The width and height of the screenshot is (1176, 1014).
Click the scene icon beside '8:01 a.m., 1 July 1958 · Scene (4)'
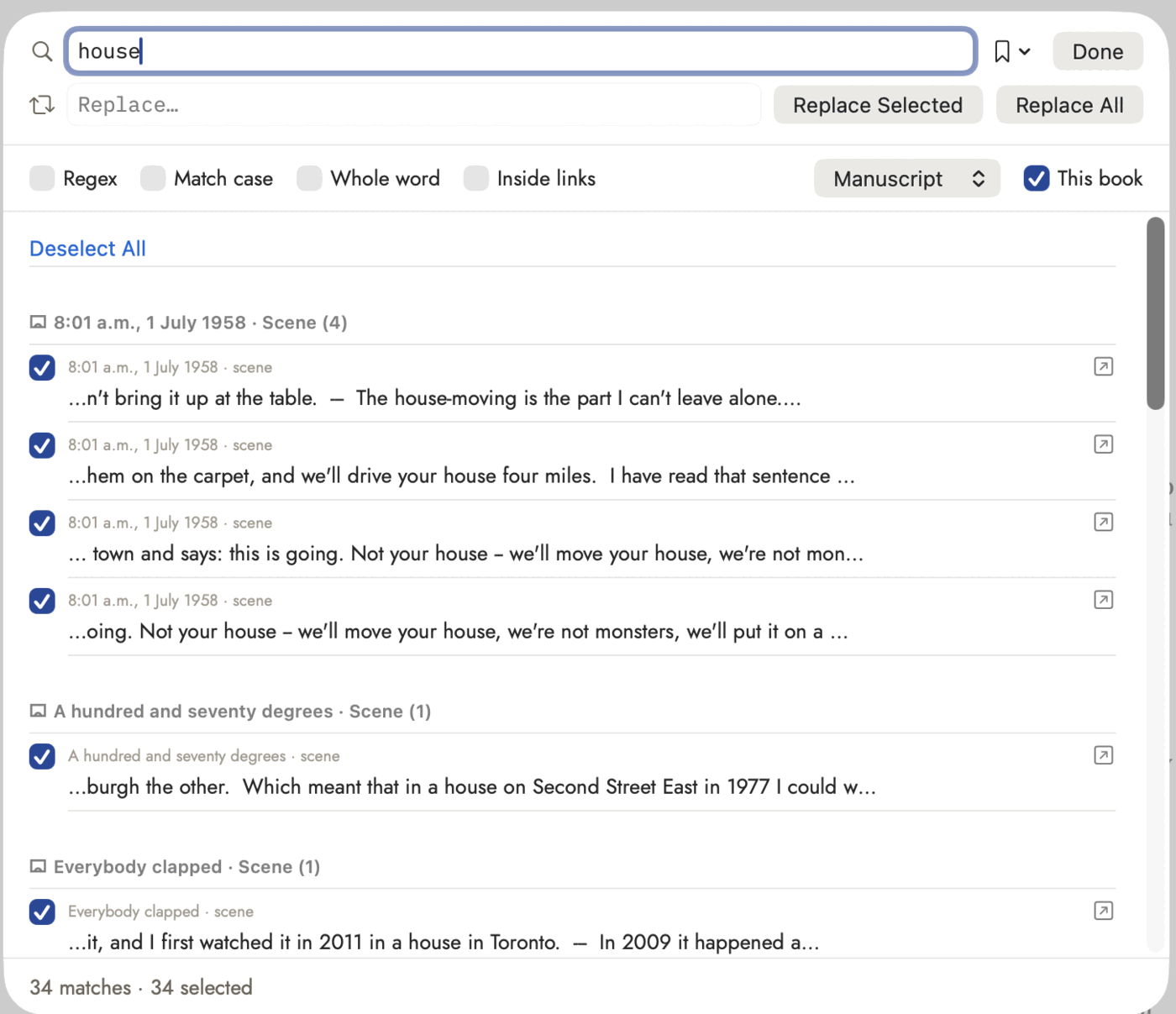38,323
